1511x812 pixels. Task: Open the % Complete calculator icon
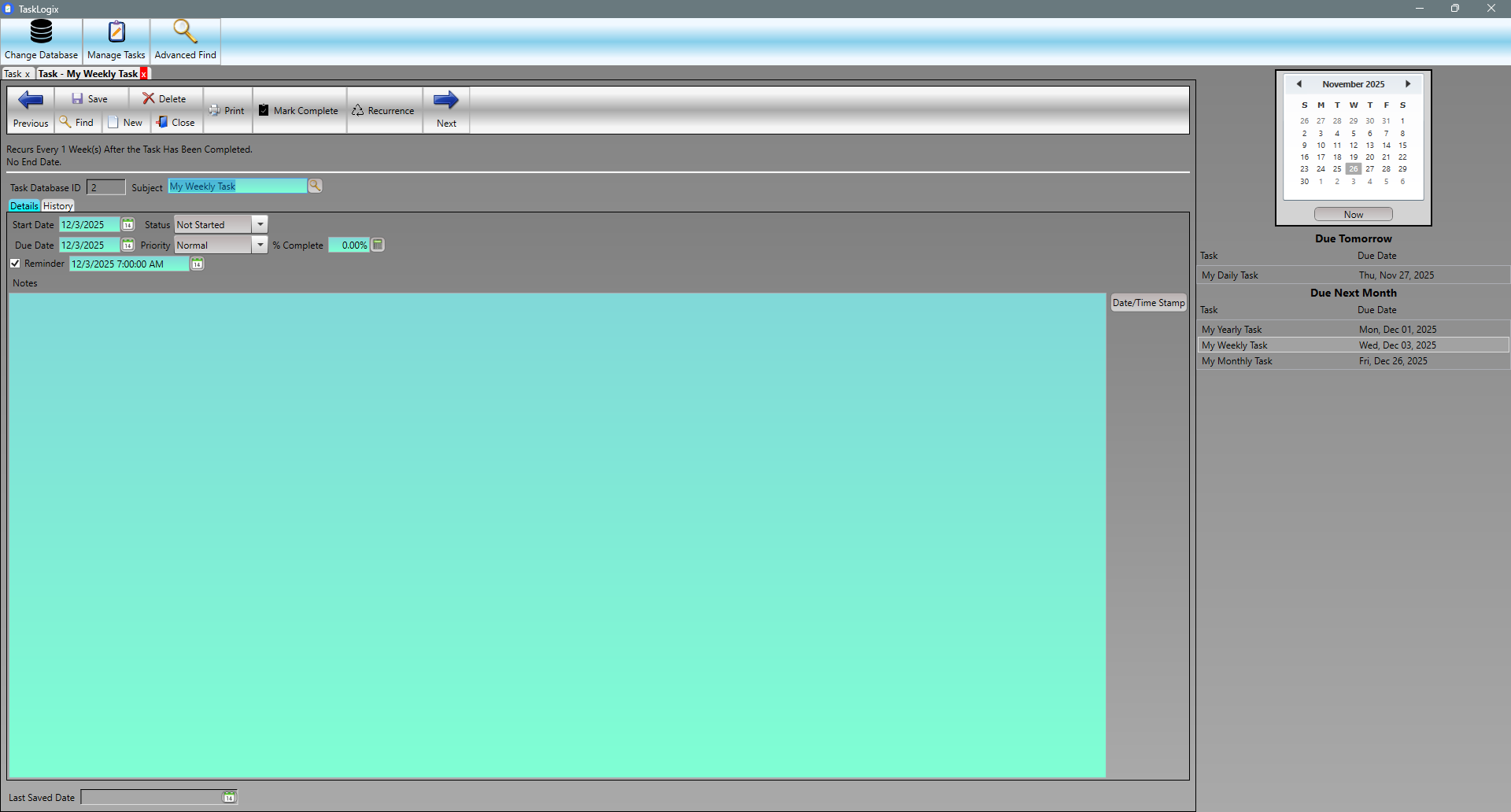pos(378,245)
